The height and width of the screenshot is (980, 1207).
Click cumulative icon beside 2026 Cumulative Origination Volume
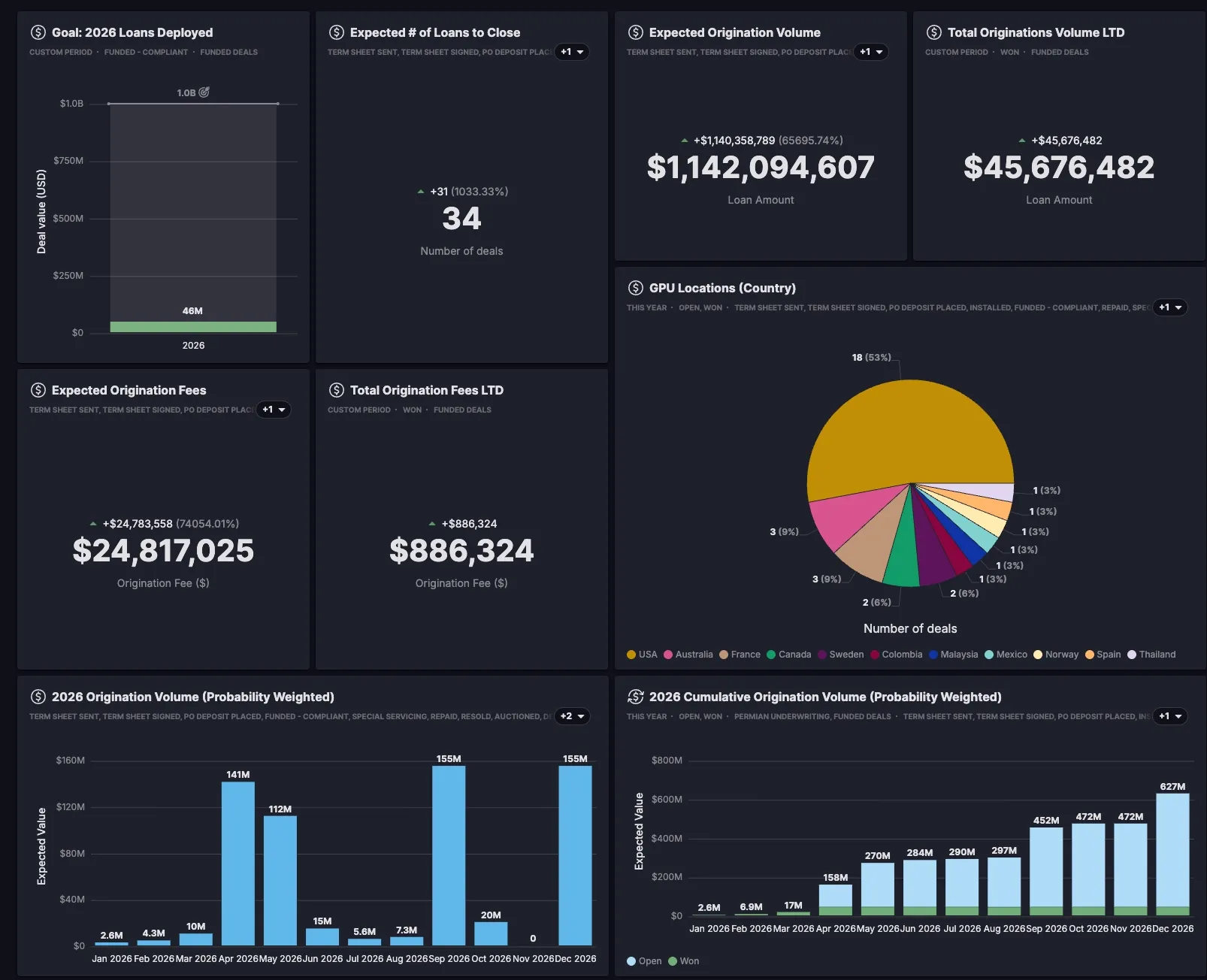(636, 697)
